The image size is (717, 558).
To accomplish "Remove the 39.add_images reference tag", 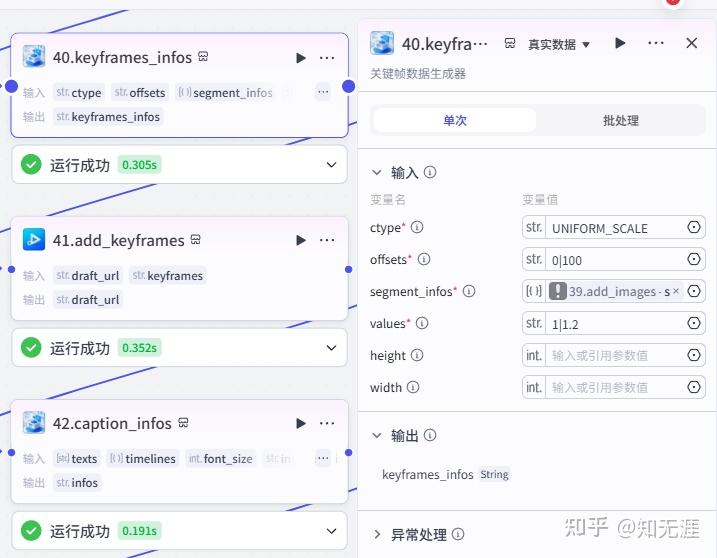I will tap(676, 291).
